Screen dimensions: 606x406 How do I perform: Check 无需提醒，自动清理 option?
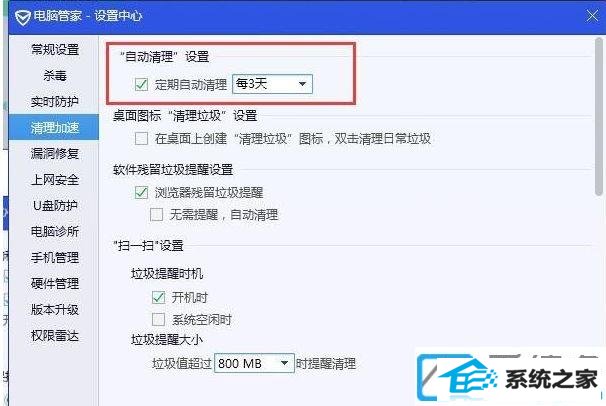pyautogui.click(x=156, y=214)
